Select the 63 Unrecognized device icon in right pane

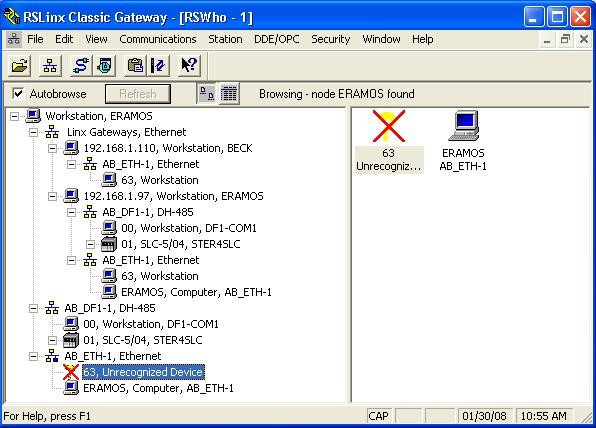(388, 141)
